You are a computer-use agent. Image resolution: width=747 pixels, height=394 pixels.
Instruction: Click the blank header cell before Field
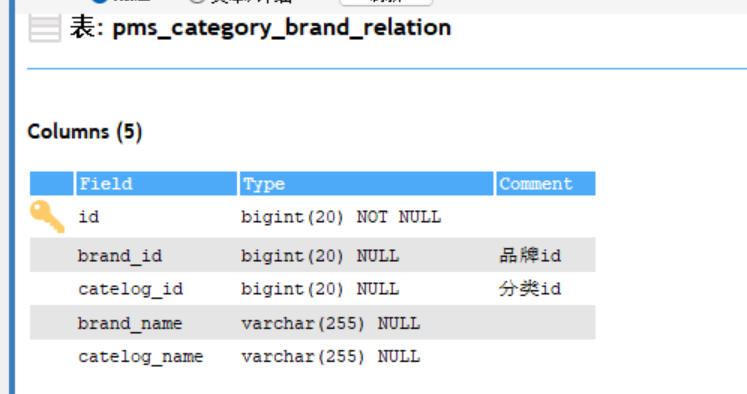pos(51,184)
